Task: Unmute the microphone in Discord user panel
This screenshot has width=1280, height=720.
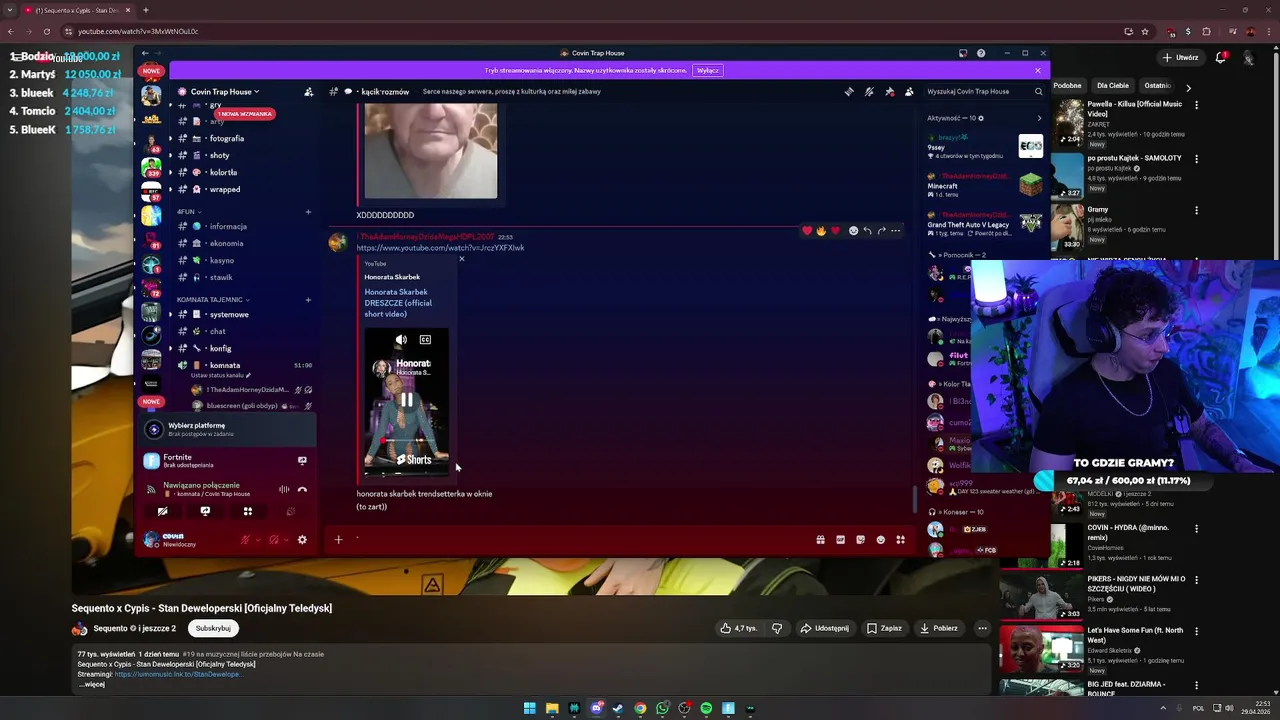Action: click(245, 540)
